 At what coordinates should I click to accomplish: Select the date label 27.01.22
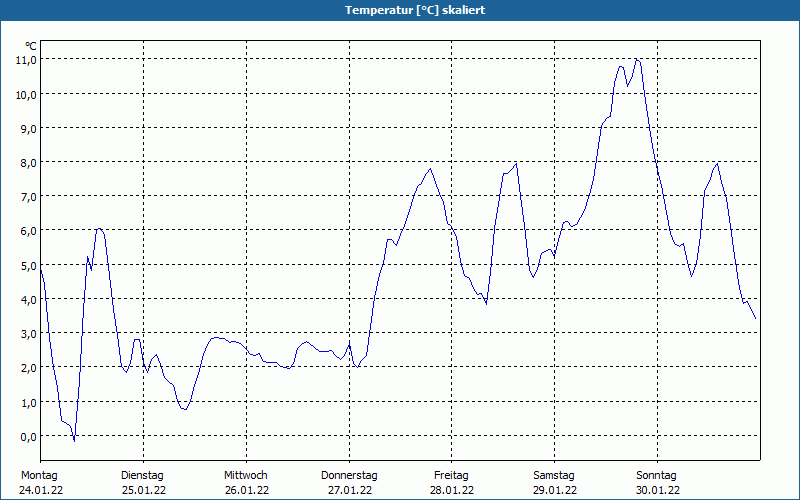point(349,490)
